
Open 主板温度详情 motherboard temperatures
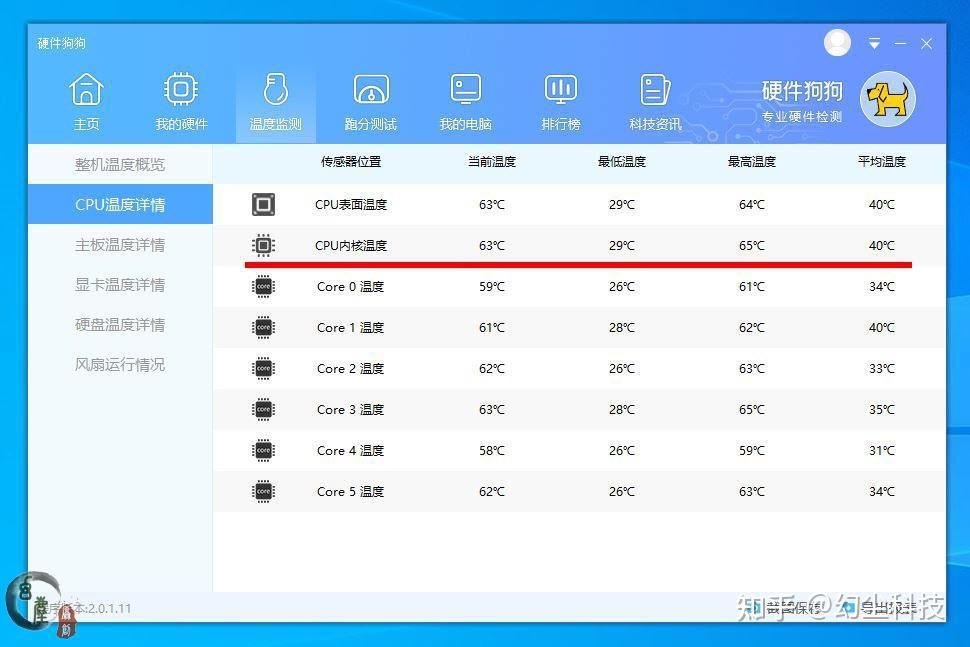coord(119,244)
